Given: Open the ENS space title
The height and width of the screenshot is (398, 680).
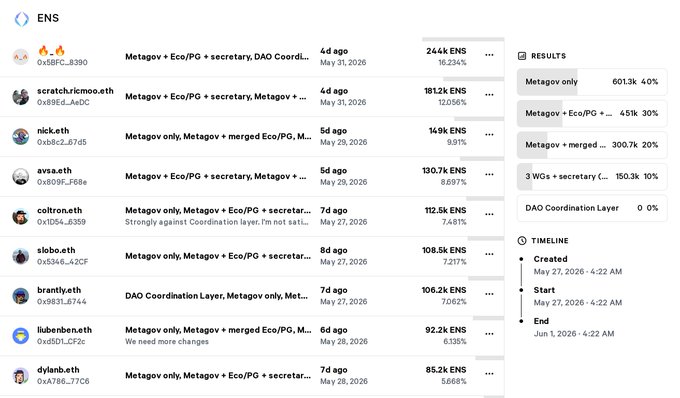Looking at the screenshot, I should point(48,18).
